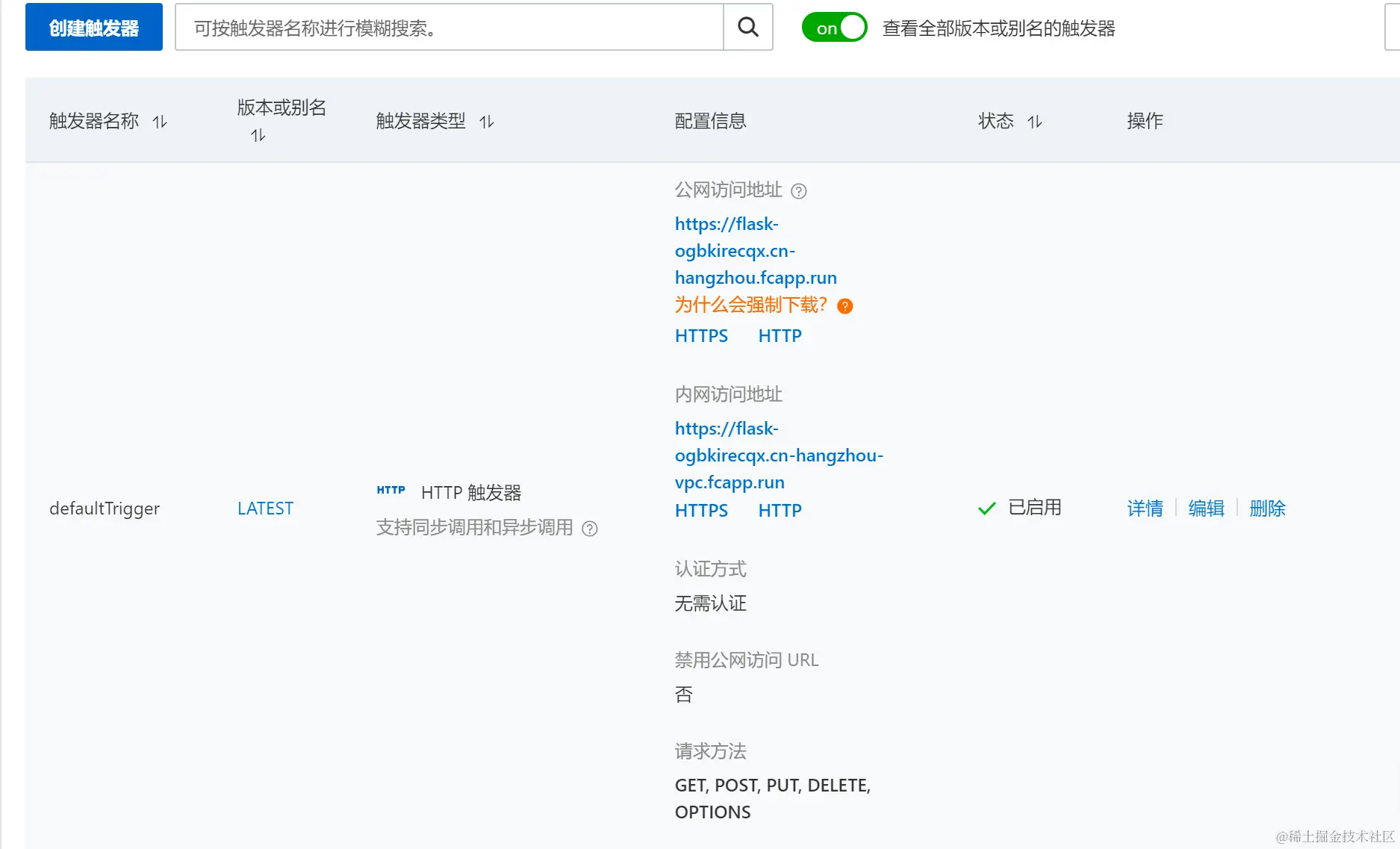Click the 内网访问地址 label
This screenshot has height=849, width=1400.
pos(728,394)
